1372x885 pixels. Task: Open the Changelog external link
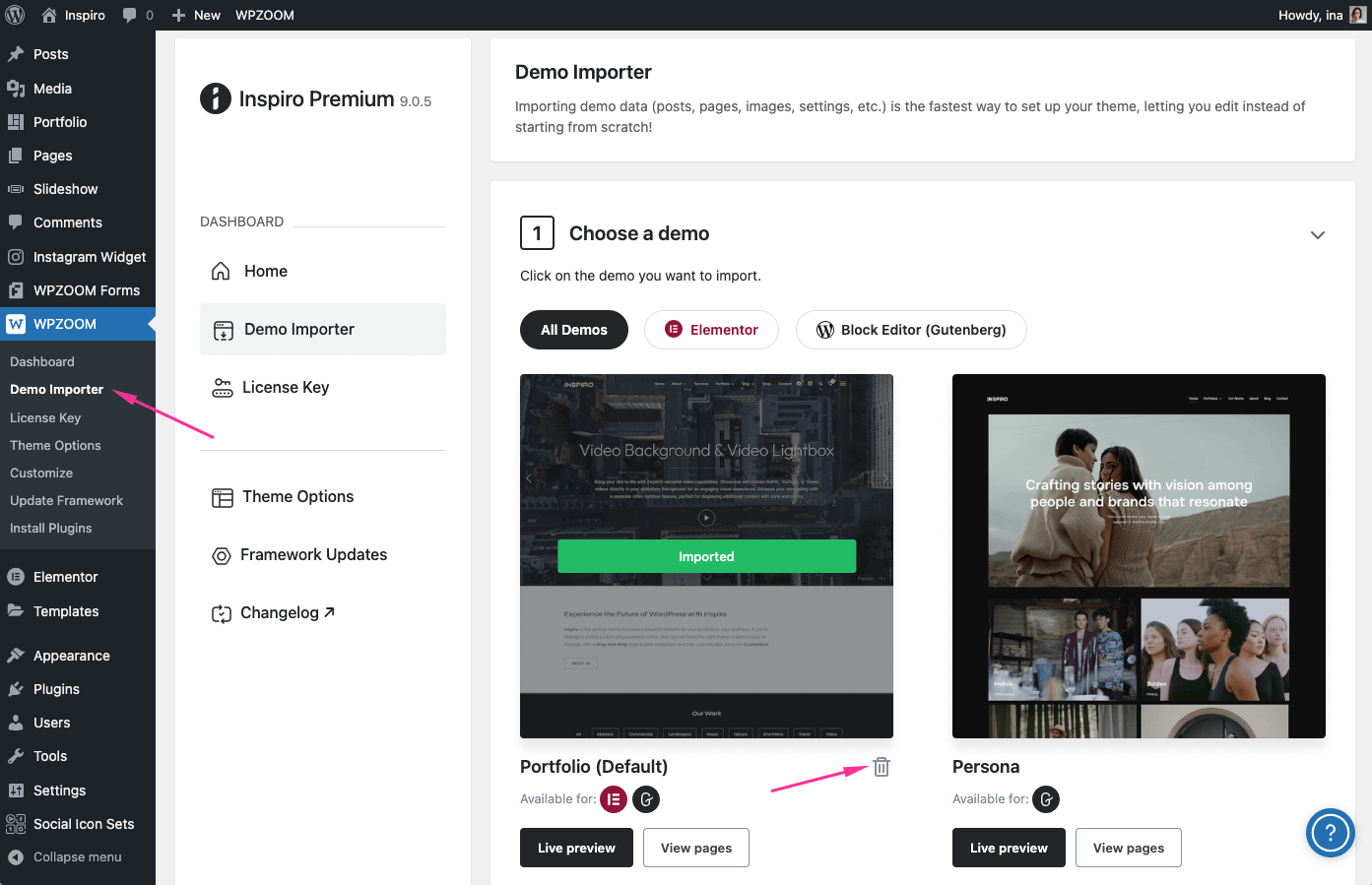click(323, 612)
